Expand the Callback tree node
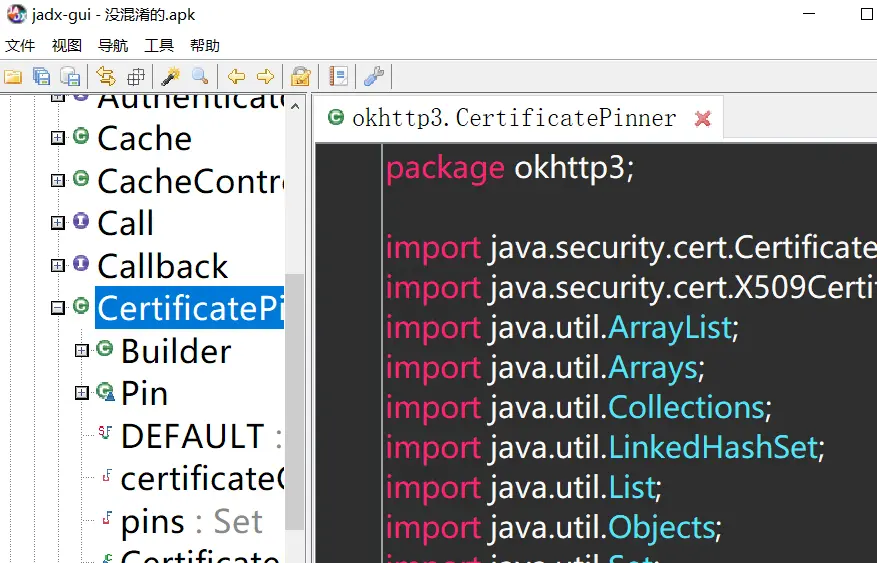This screenshot has width=877, height=563. [x=58, y=265]
